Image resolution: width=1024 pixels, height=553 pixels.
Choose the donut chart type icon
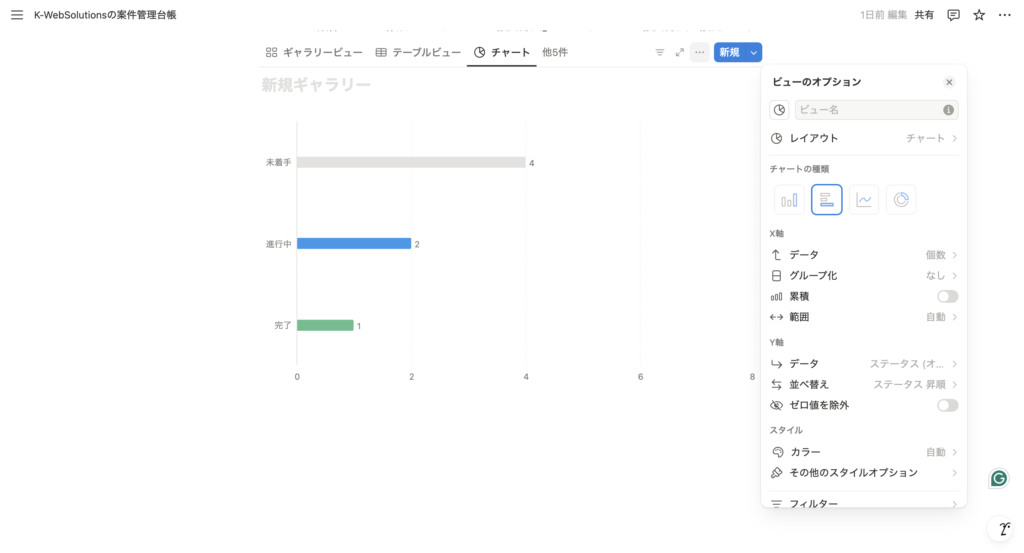901,200
